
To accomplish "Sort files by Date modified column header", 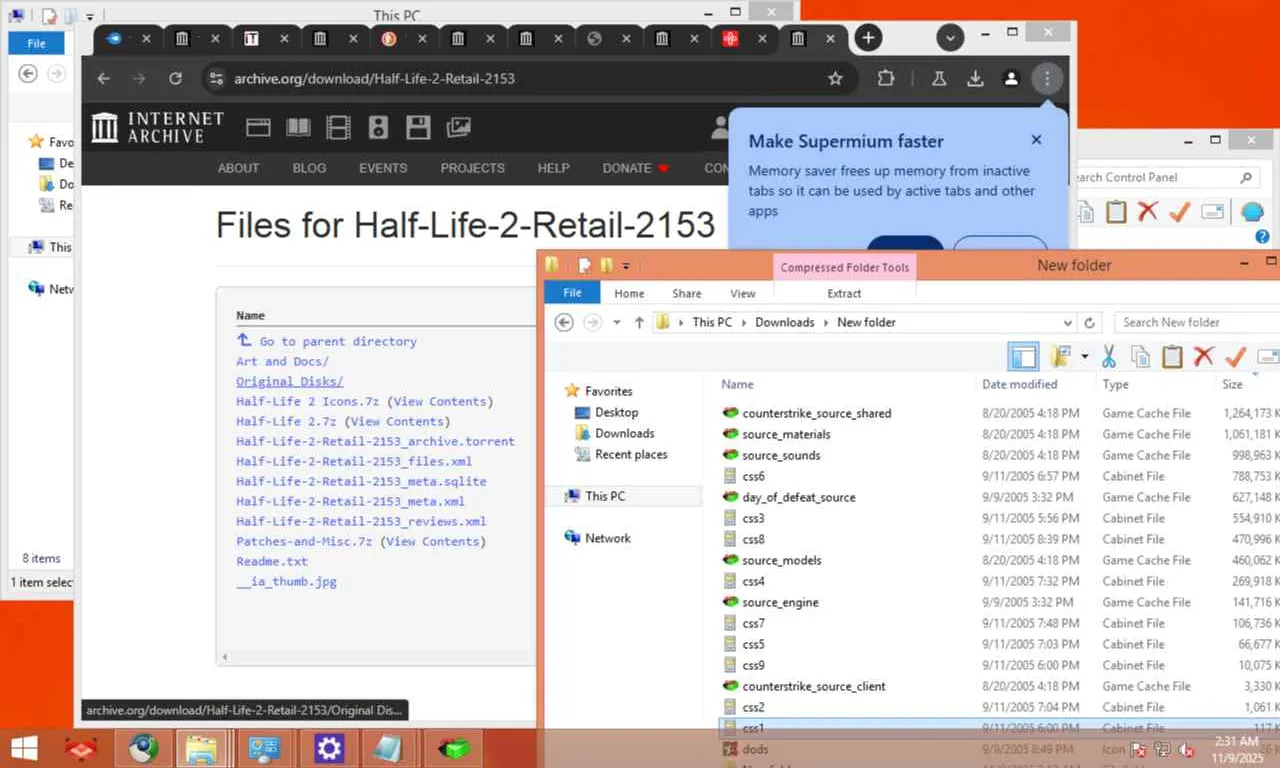I will click(1019, 384).
